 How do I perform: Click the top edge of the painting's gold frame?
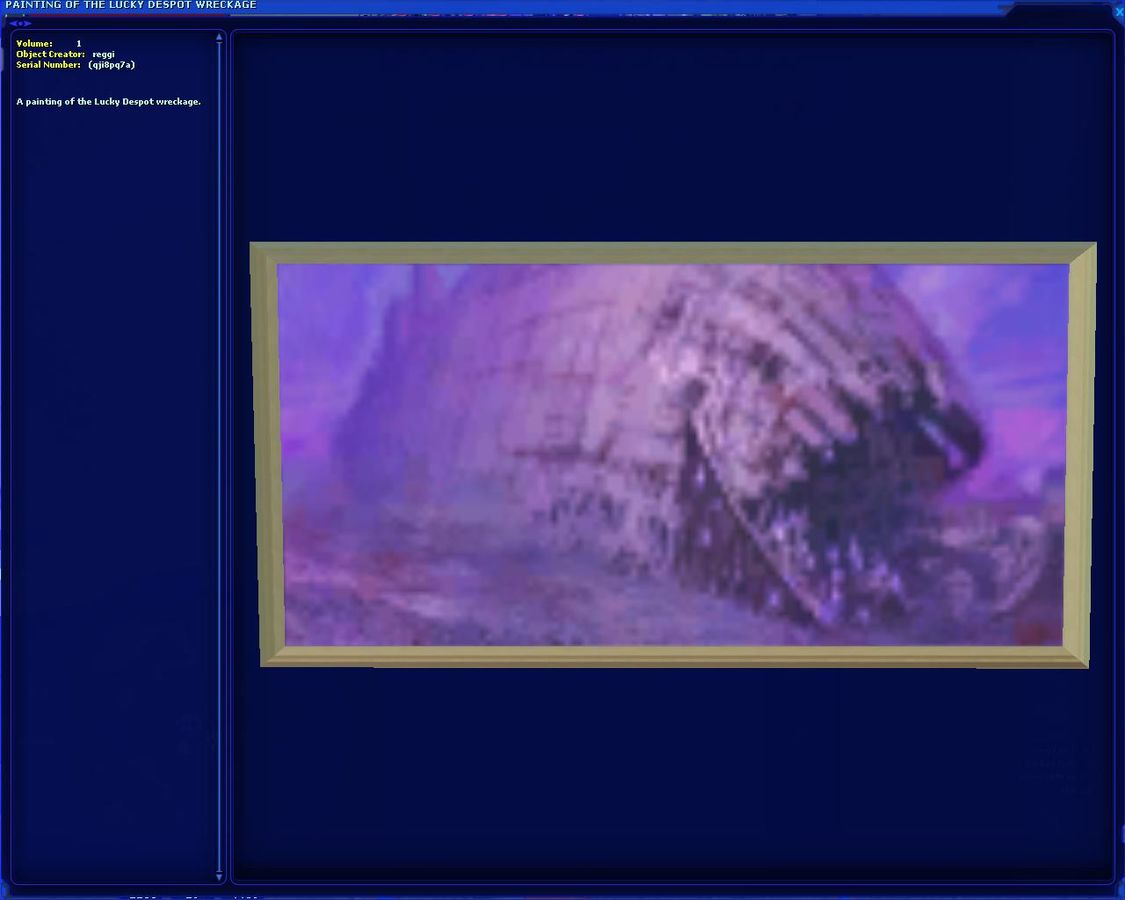pyautogui.click(x=672, y=252)
